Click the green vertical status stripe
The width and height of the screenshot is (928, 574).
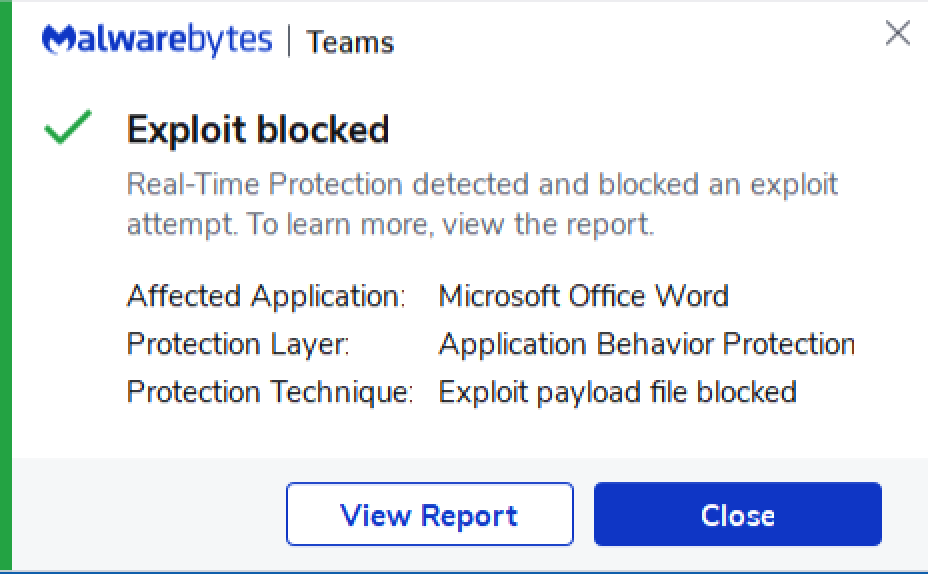tap(6, 287)
